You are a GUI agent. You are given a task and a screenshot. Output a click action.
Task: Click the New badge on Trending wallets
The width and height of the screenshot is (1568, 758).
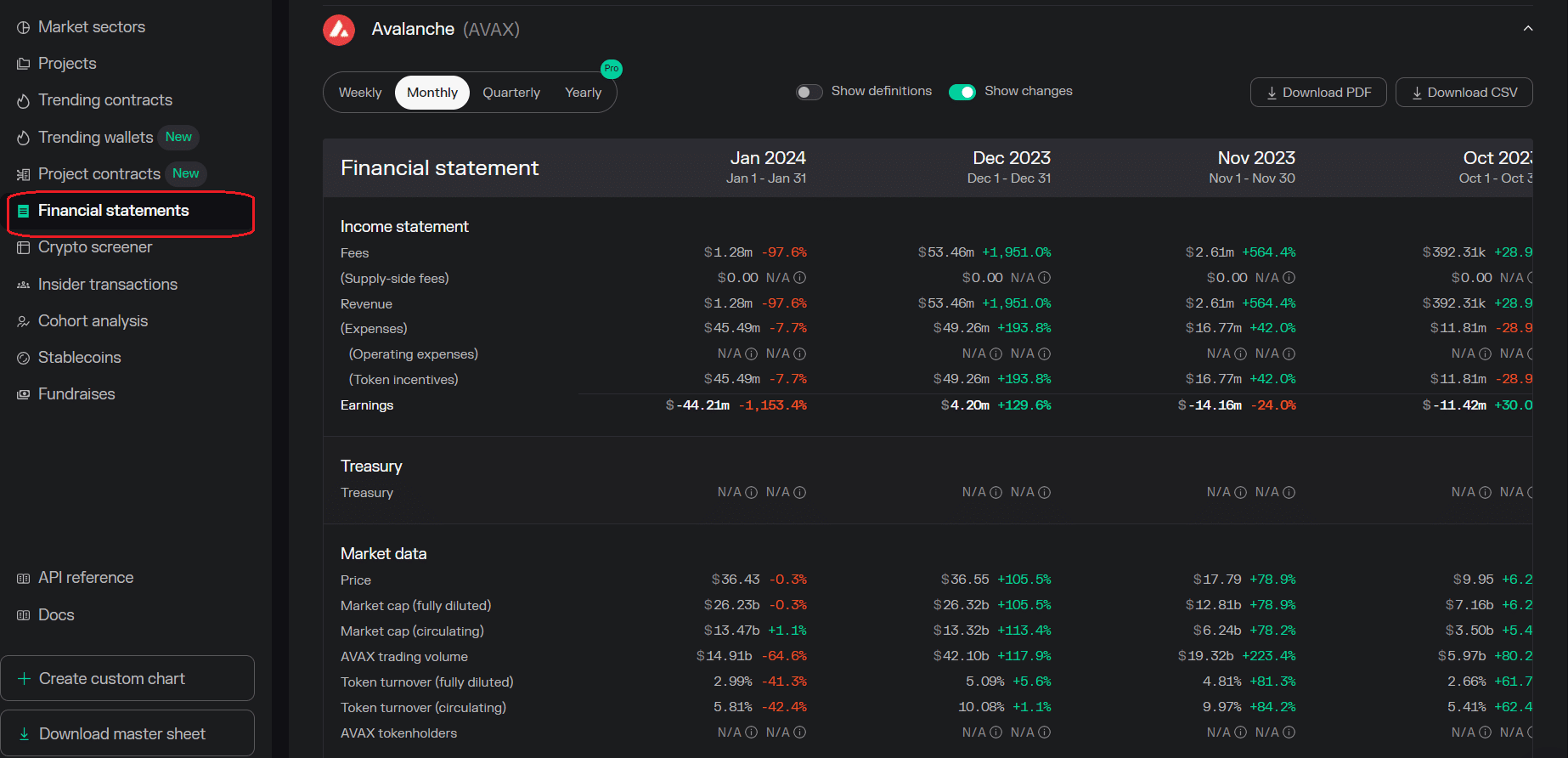click(178, 137)
